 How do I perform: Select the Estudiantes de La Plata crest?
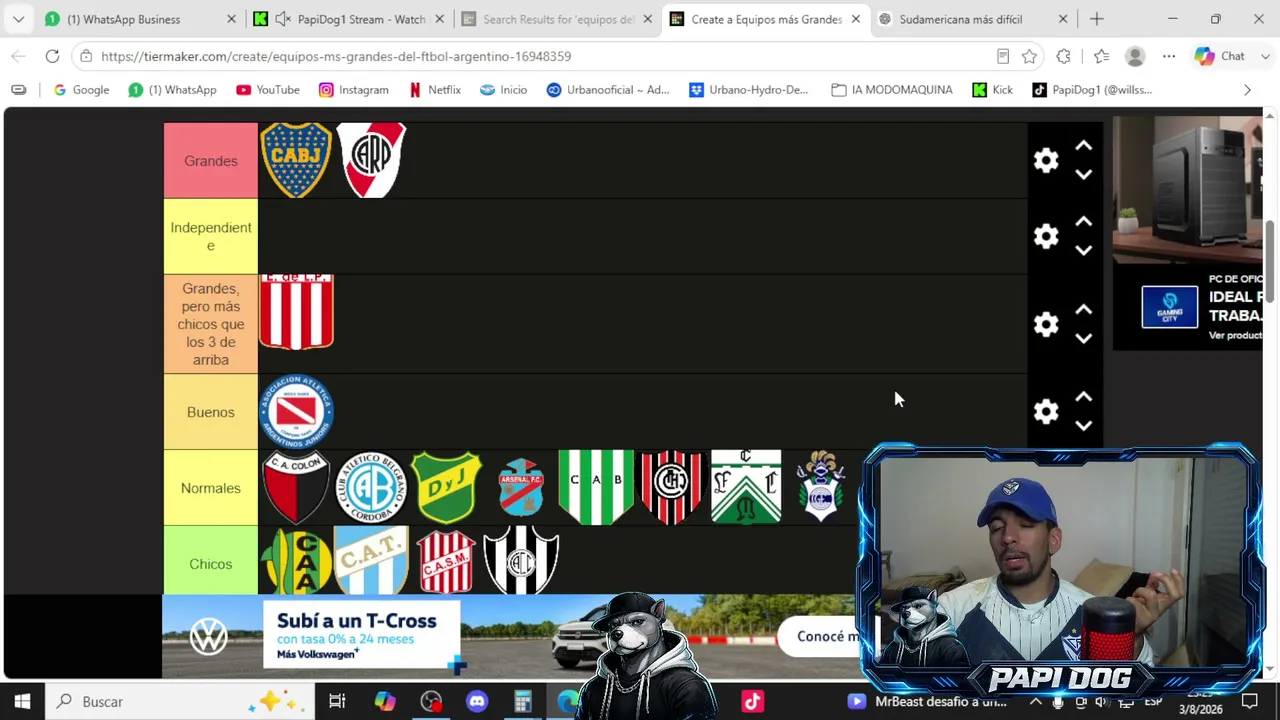click(x=296, y=312)
